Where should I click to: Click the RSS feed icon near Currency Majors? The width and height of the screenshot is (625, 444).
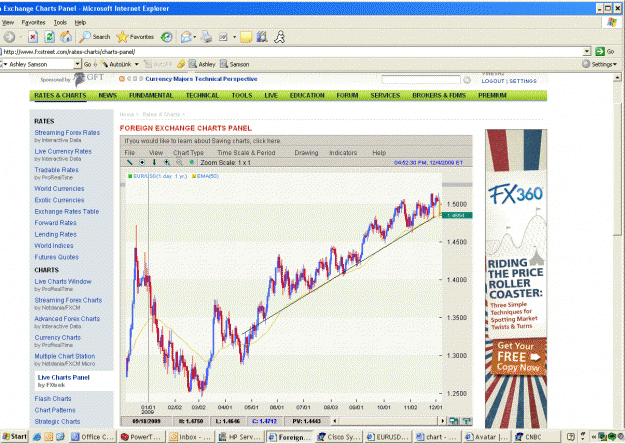[x=122, y=79]
